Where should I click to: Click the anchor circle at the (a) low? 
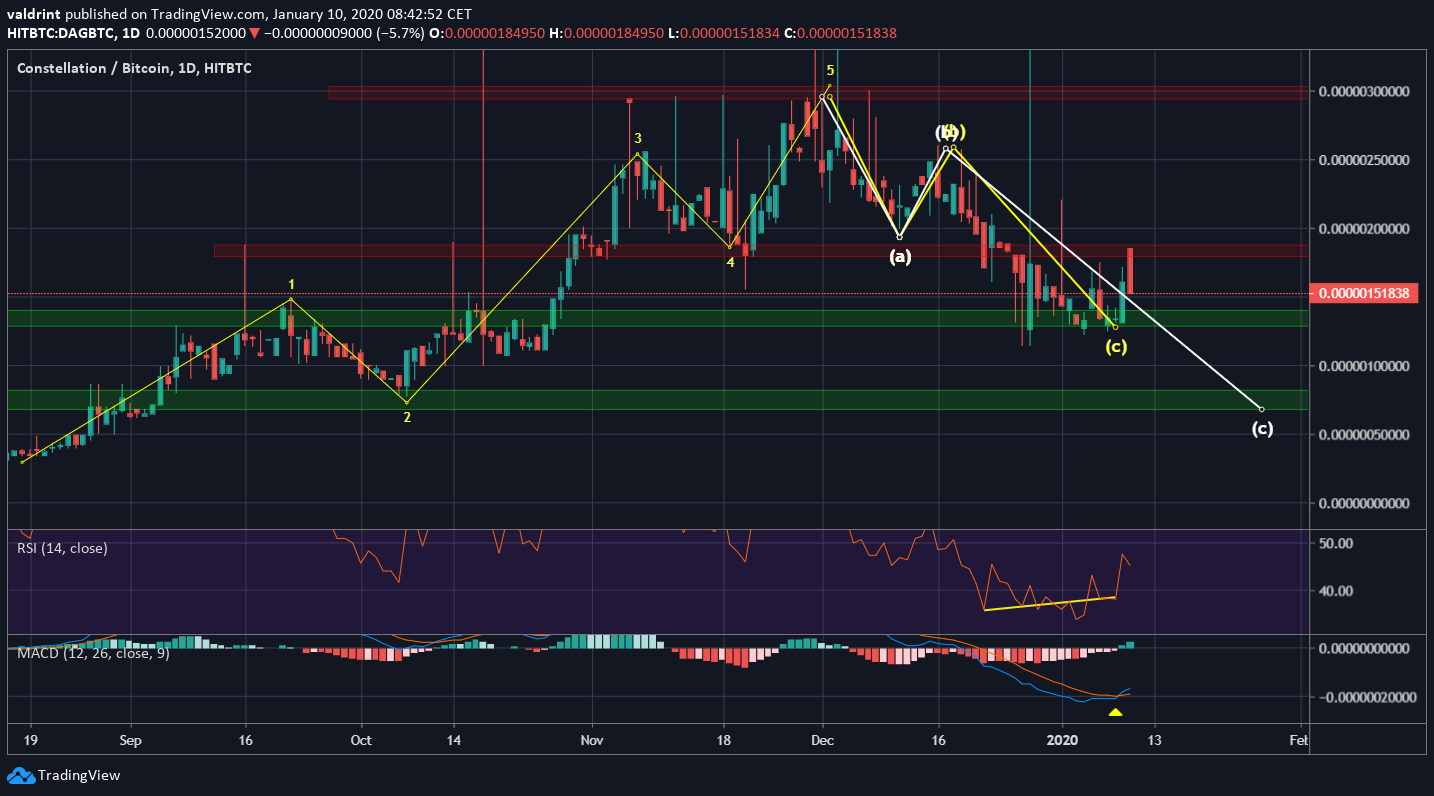pos(900,237)
